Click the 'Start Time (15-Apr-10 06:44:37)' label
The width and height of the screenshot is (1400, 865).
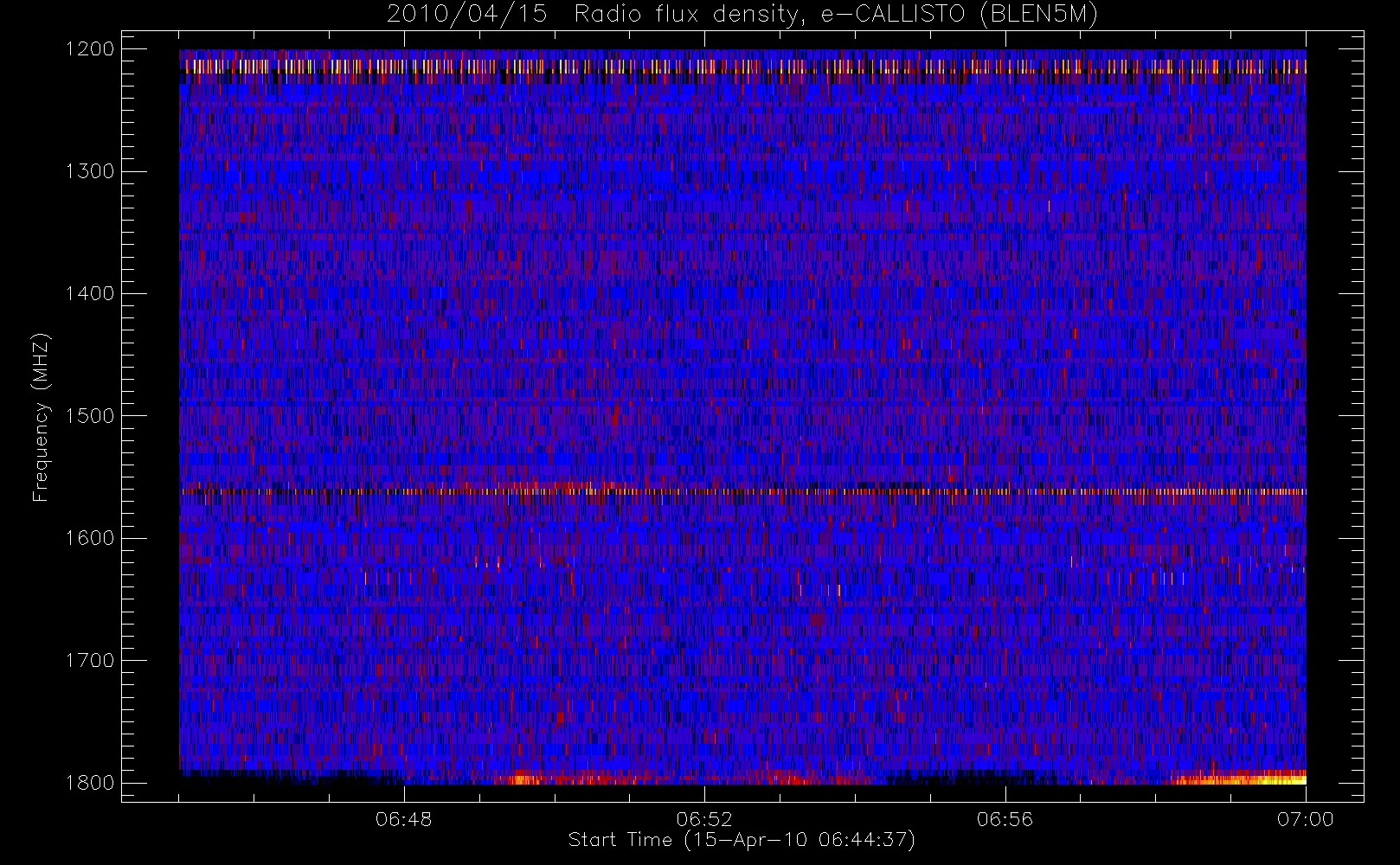coord(742,840)
